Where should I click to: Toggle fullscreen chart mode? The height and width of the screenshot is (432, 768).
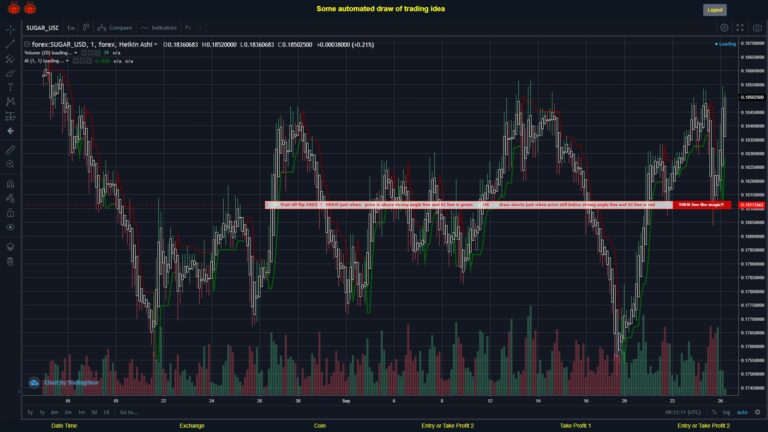coord(740,28)
